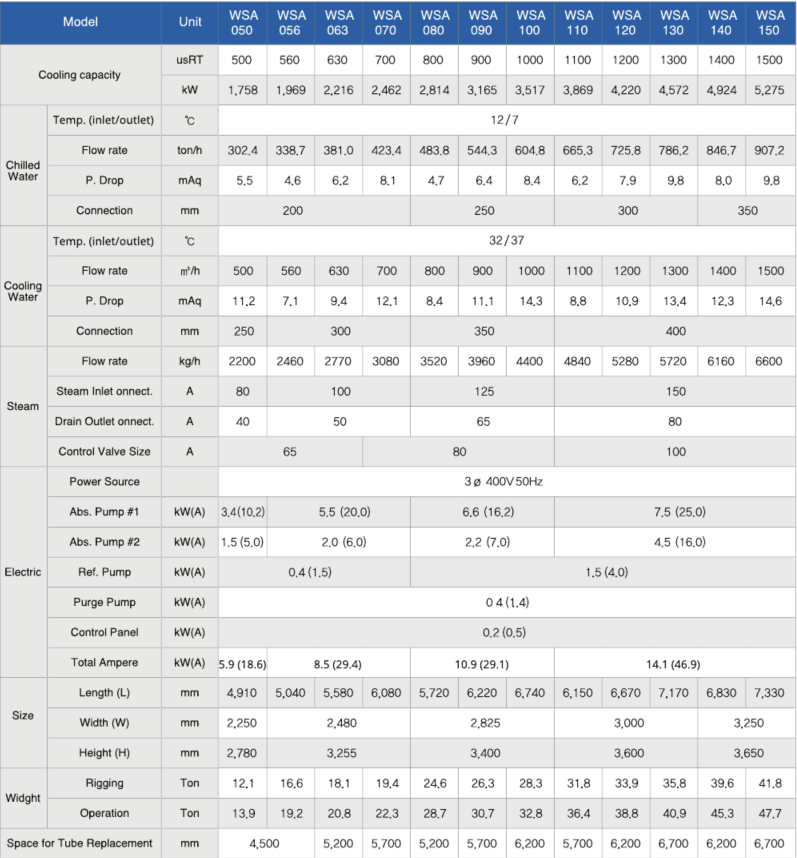Screen dimensions: 797x858
Task: Select the 5,275 kW cooling capacity cell
Action: point(770,90)
